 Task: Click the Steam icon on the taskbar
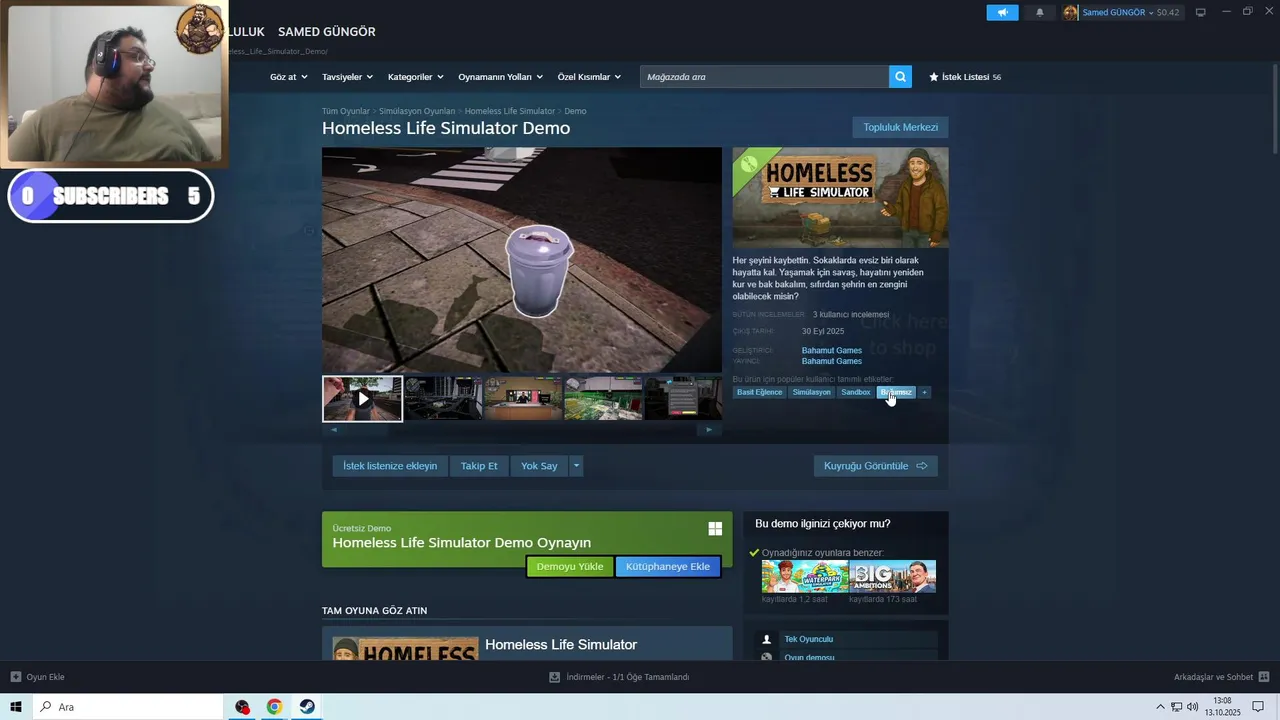pyautogui.click(x=307, y=707)
